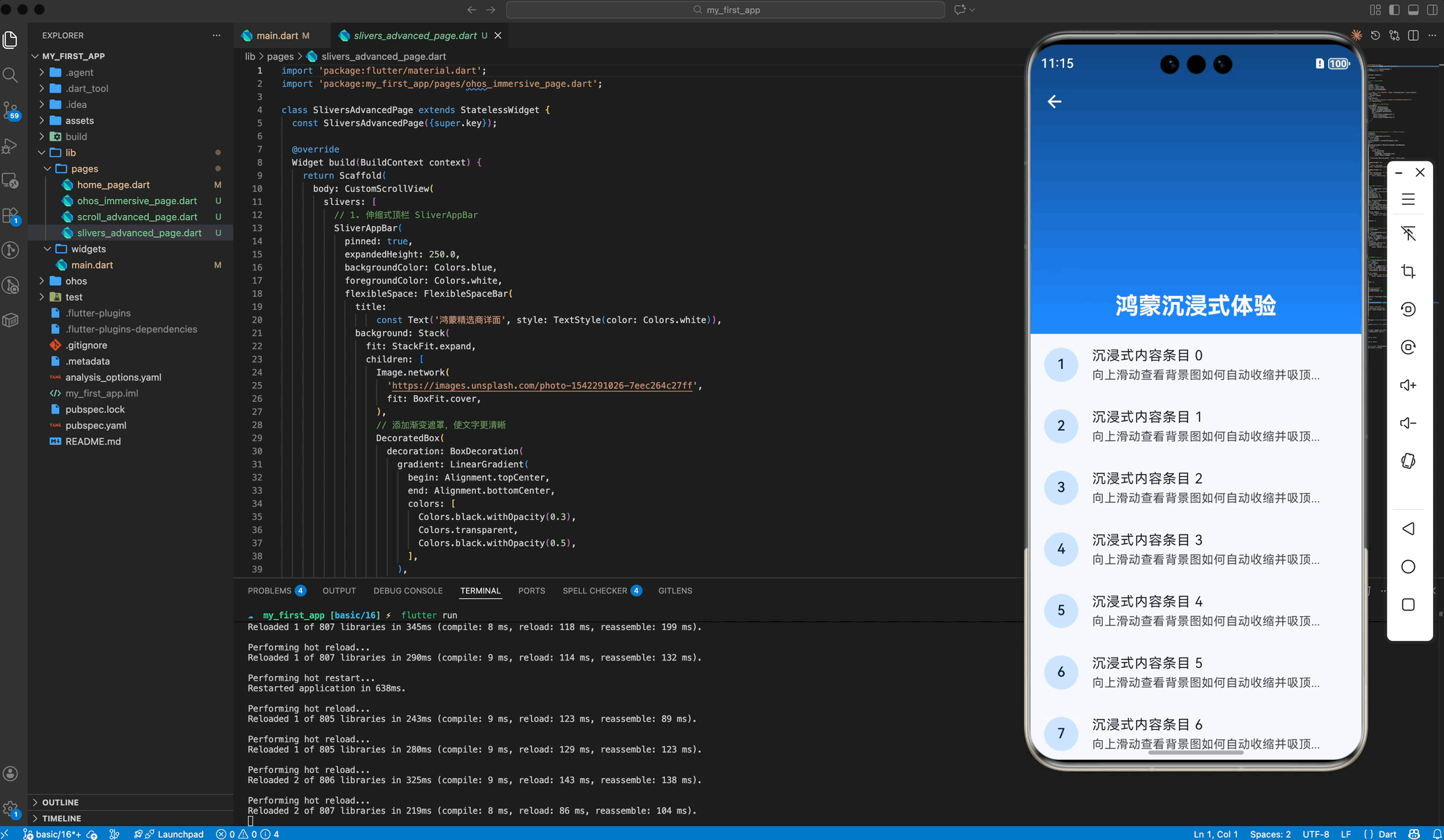Expand the ohos folder

coord(76,281)
